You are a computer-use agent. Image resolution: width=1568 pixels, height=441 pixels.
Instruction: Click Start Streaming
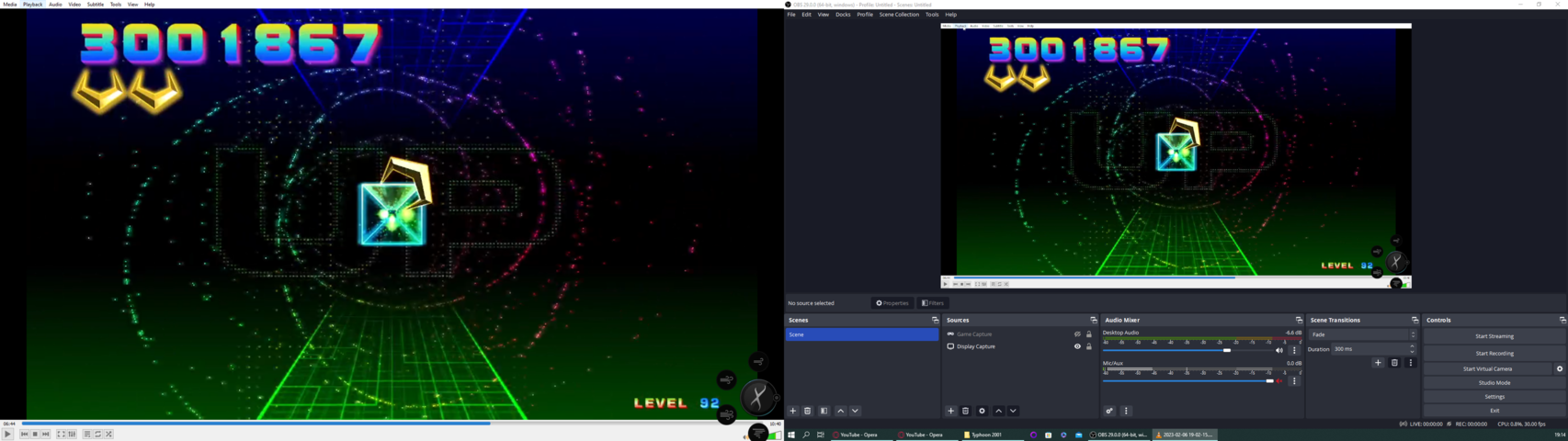pyautogui.click(x=1494, y=336)
